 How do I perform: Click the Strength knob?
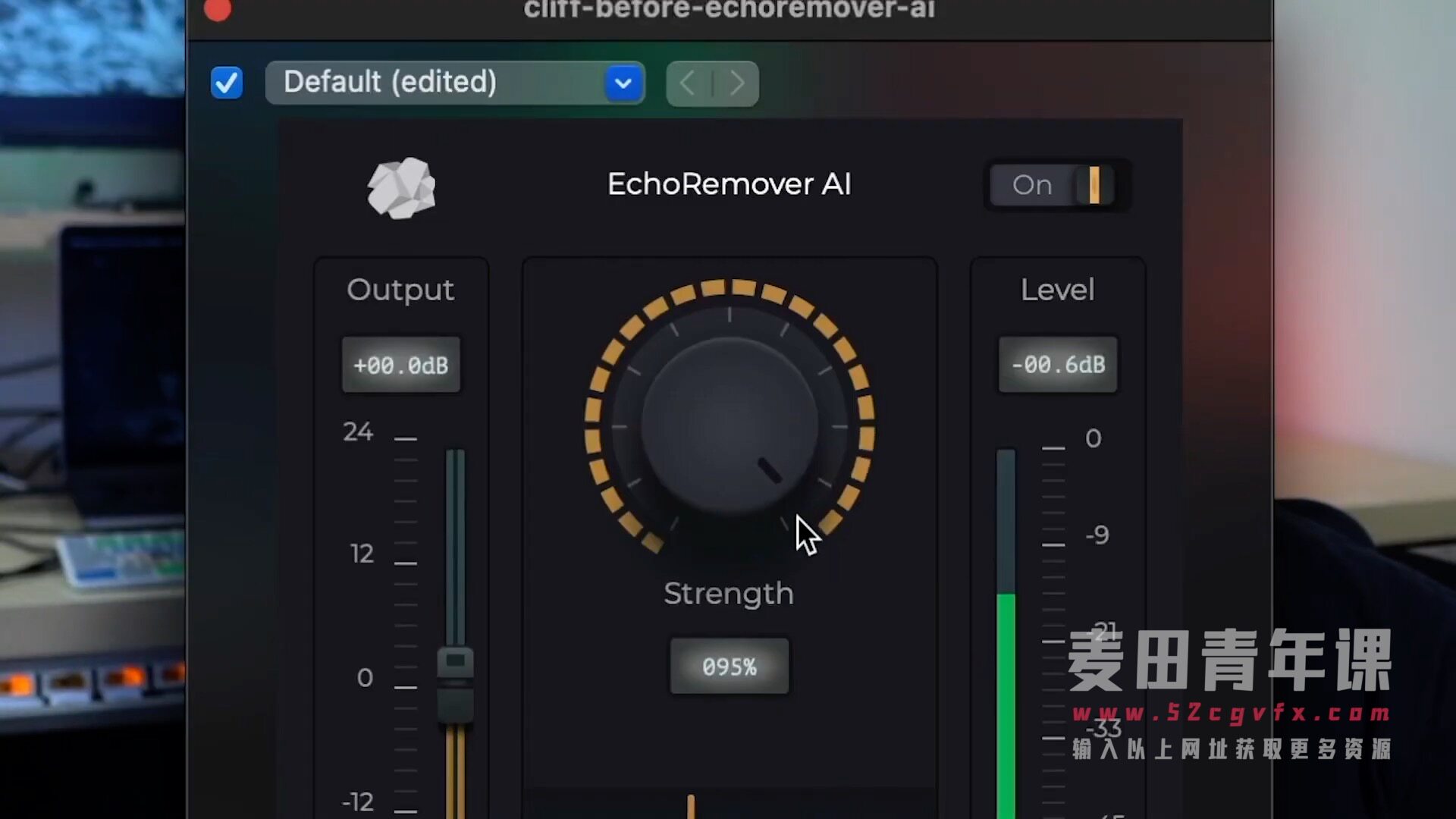[730, 426]
